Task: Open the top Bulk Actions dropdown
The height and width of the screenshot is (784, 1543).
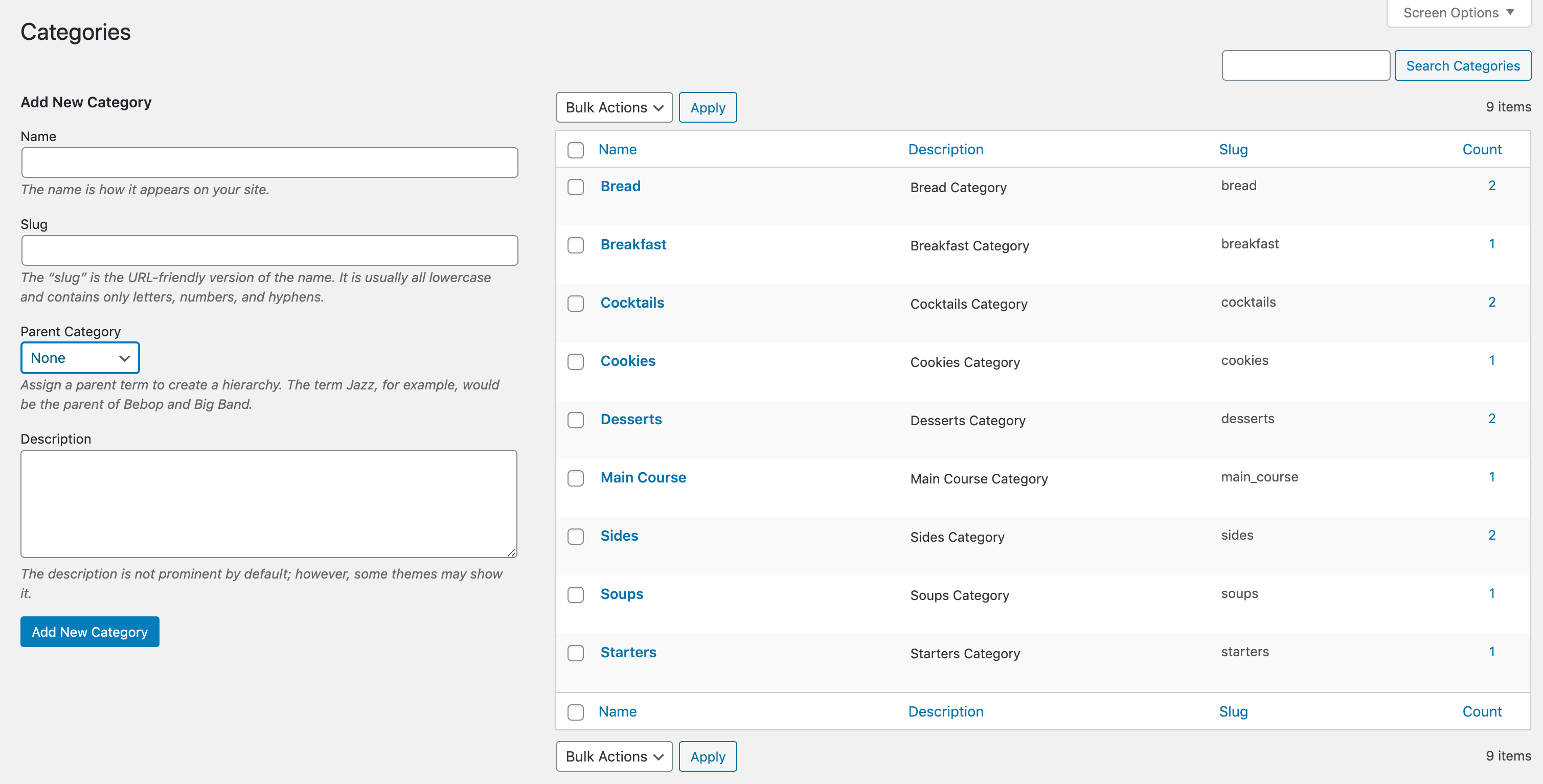Action: coord(614,107)
